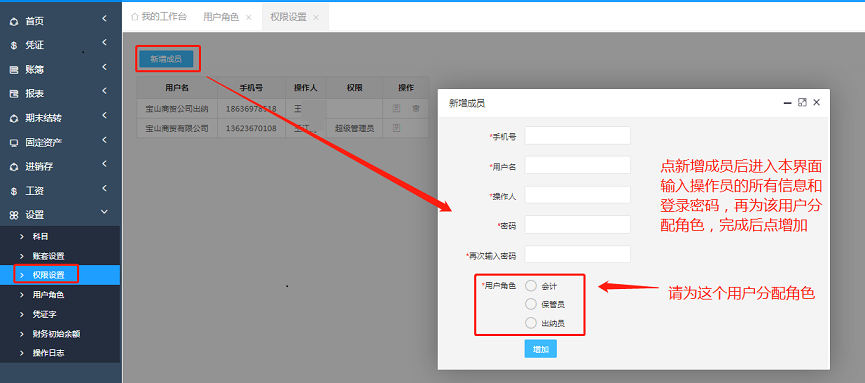Click the 固定资产 monitor icon in sidebar

(x=14, y=143)
